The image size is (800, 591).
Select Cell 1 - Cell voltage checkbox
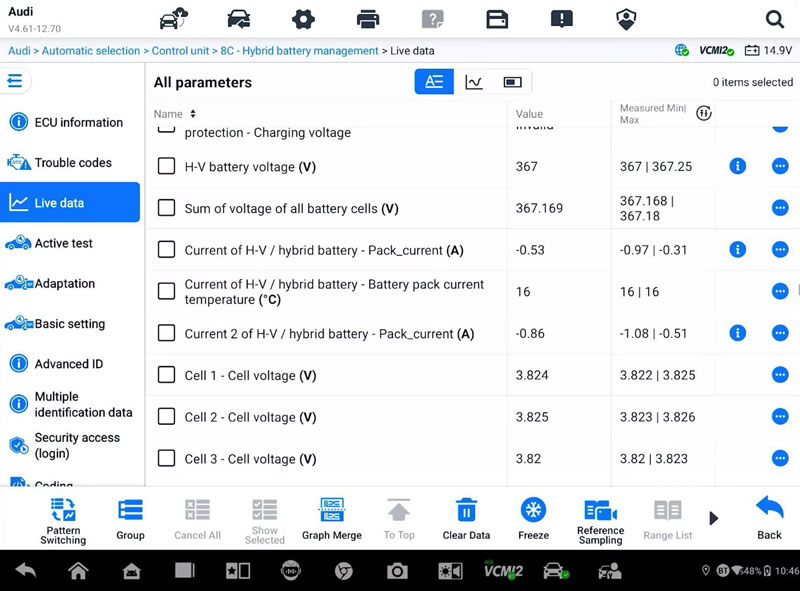[x=166, y=375]
